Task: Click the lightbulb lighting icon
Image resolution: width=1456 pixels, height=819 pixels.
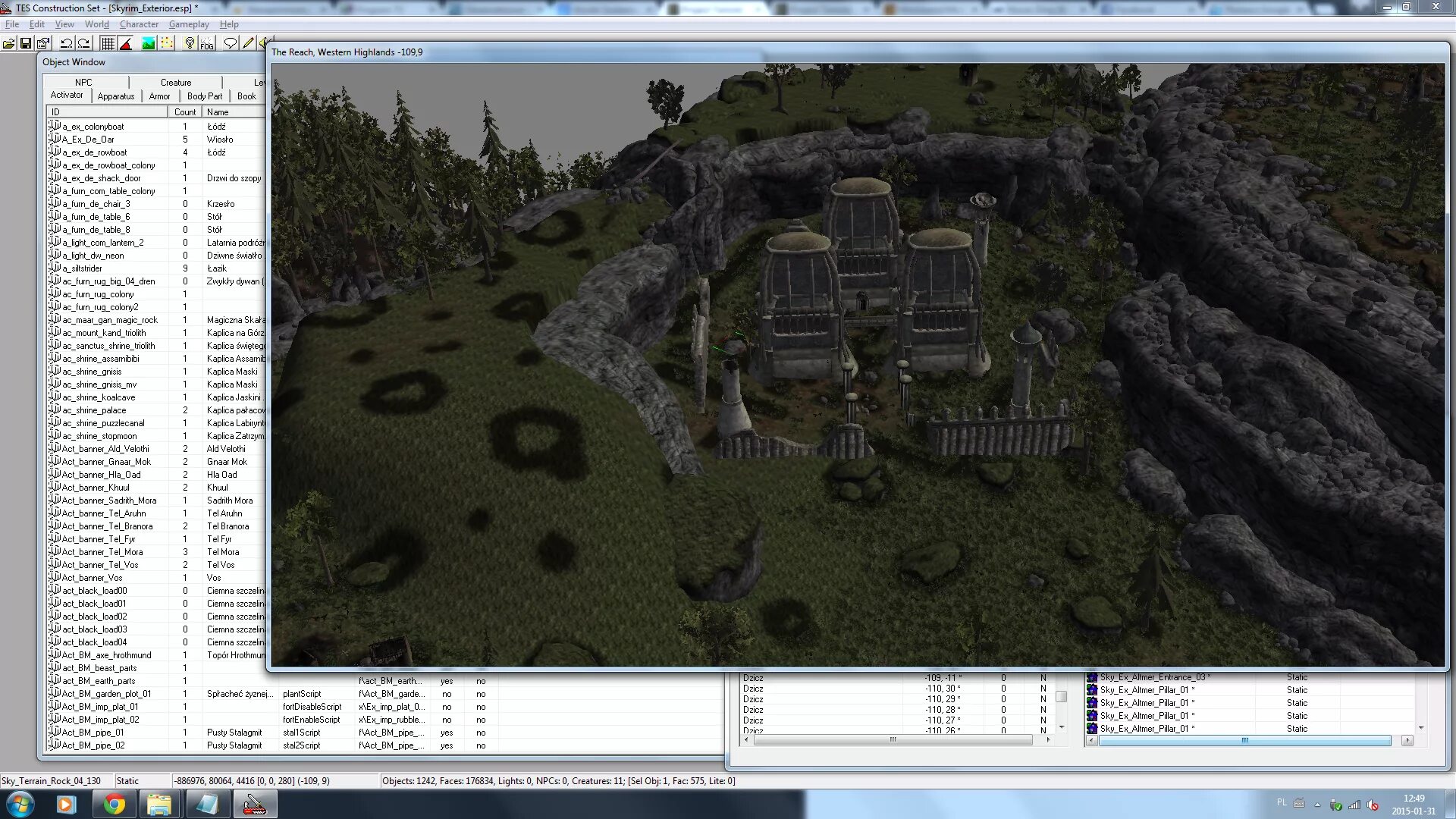Action: coord(190,43)
